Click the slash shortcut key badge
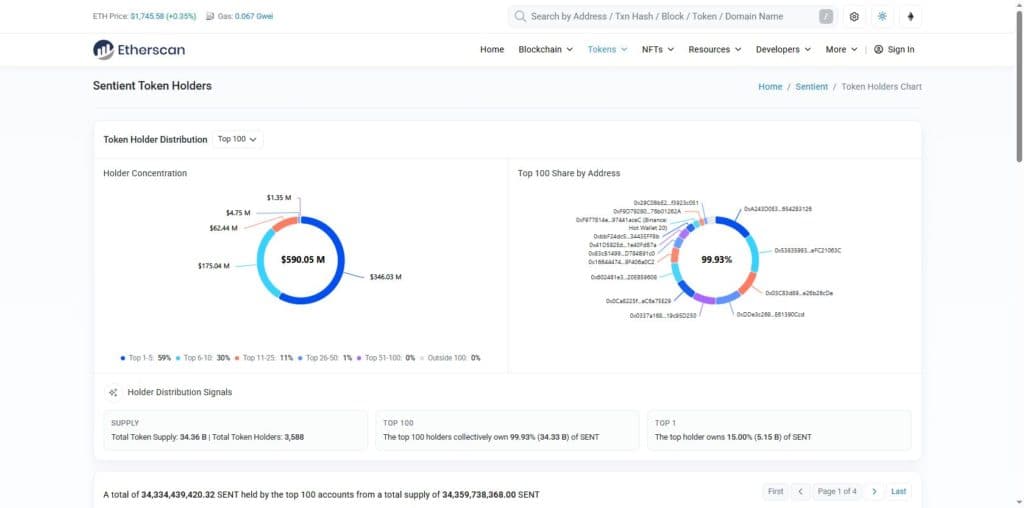This screenshot has width=1024, height=508. click(826, 16)
